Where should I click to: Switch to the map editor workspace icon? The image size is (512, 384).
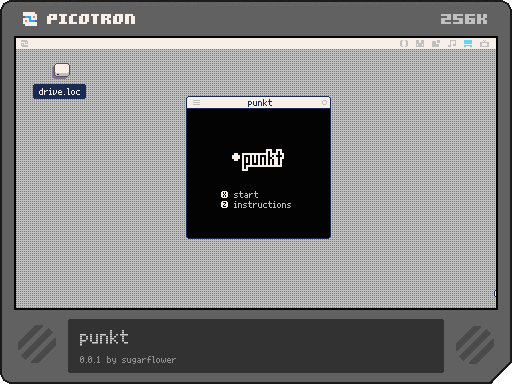tap(436, 44)
